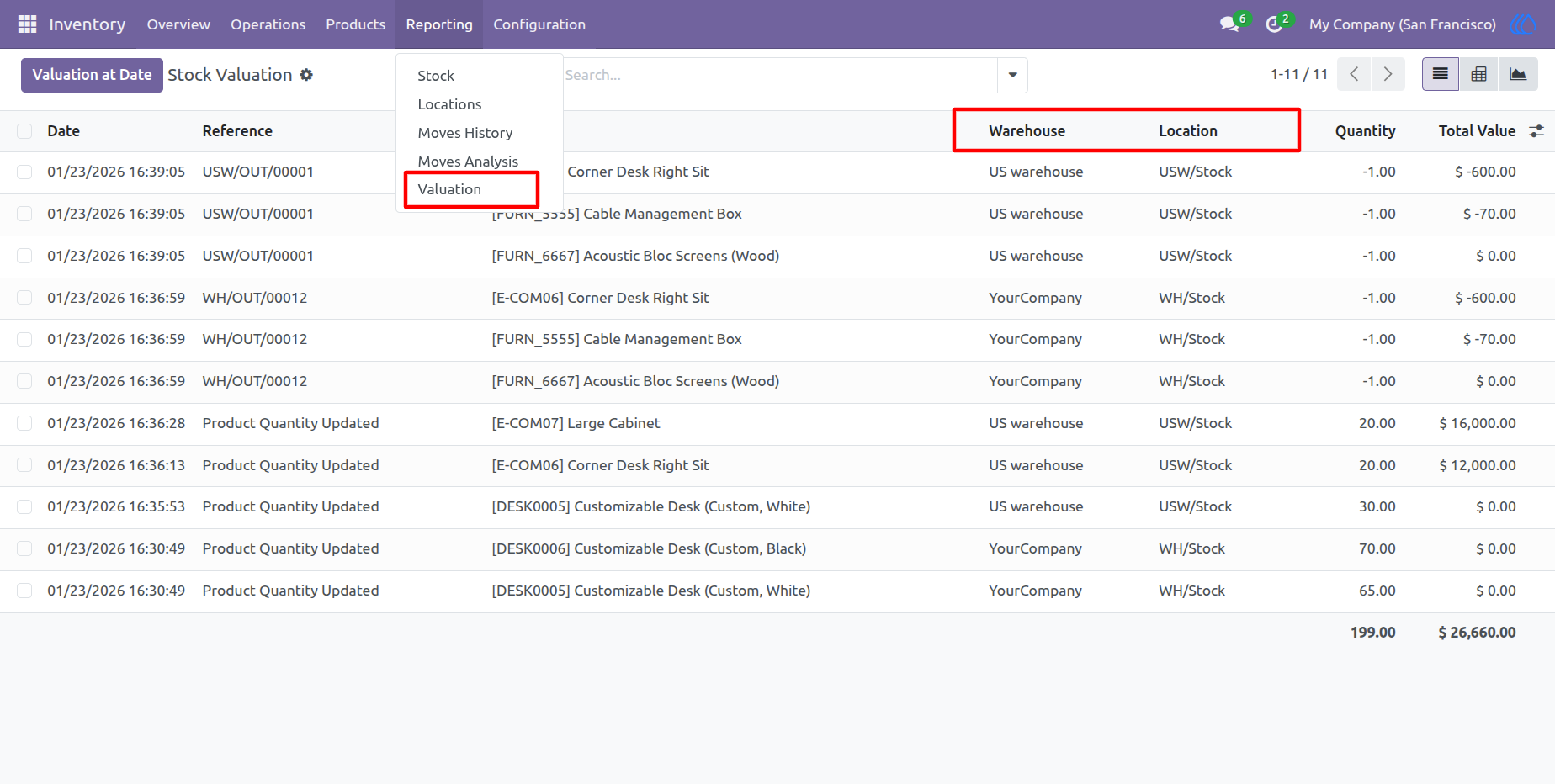Image resolution: width=1555 pixels, height=784 pixels.
Task: Open the optional columns adjust icon
Action: (1536, 131)
